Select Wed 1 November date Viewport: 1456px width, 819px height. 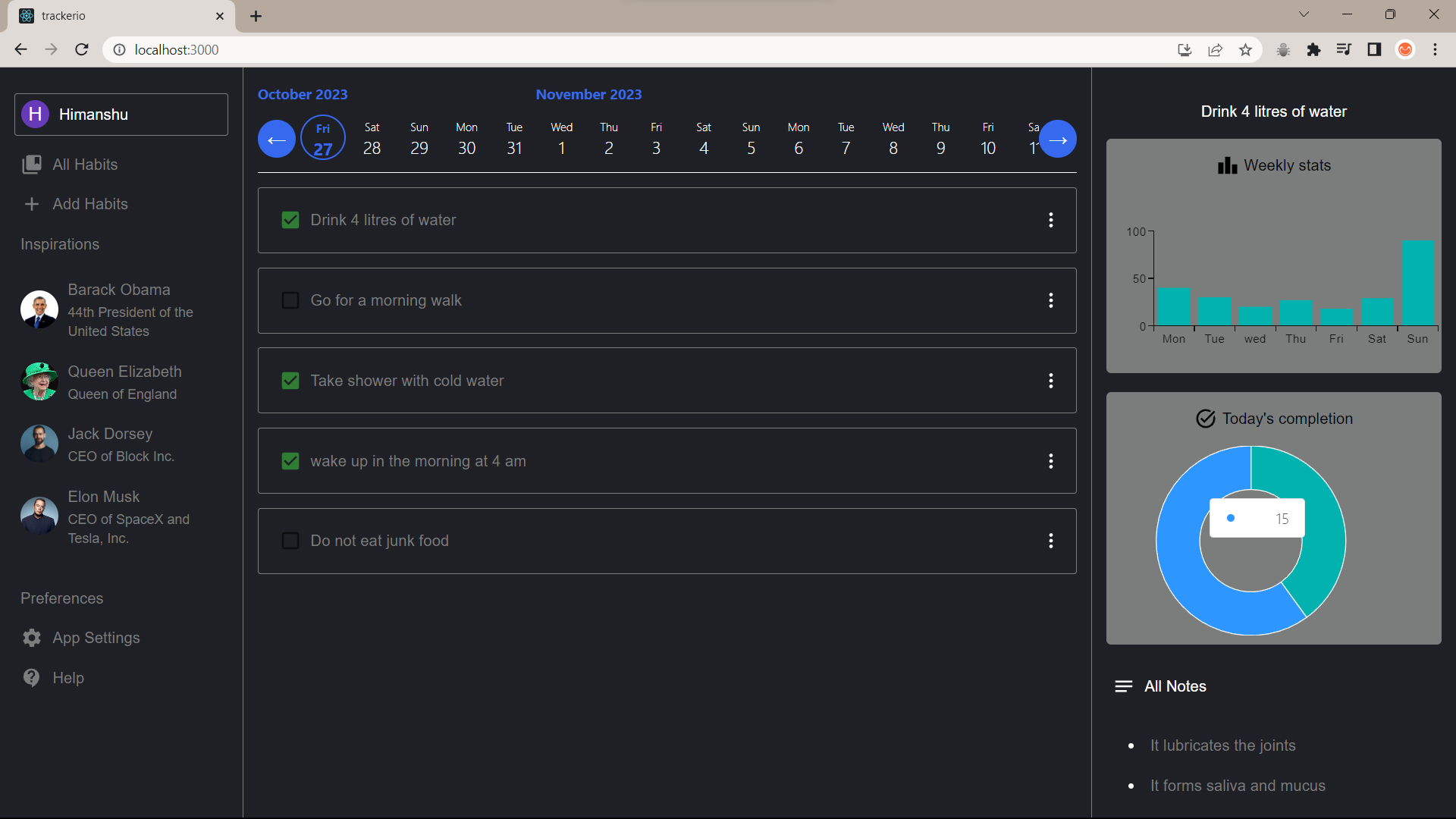(561, 140)
